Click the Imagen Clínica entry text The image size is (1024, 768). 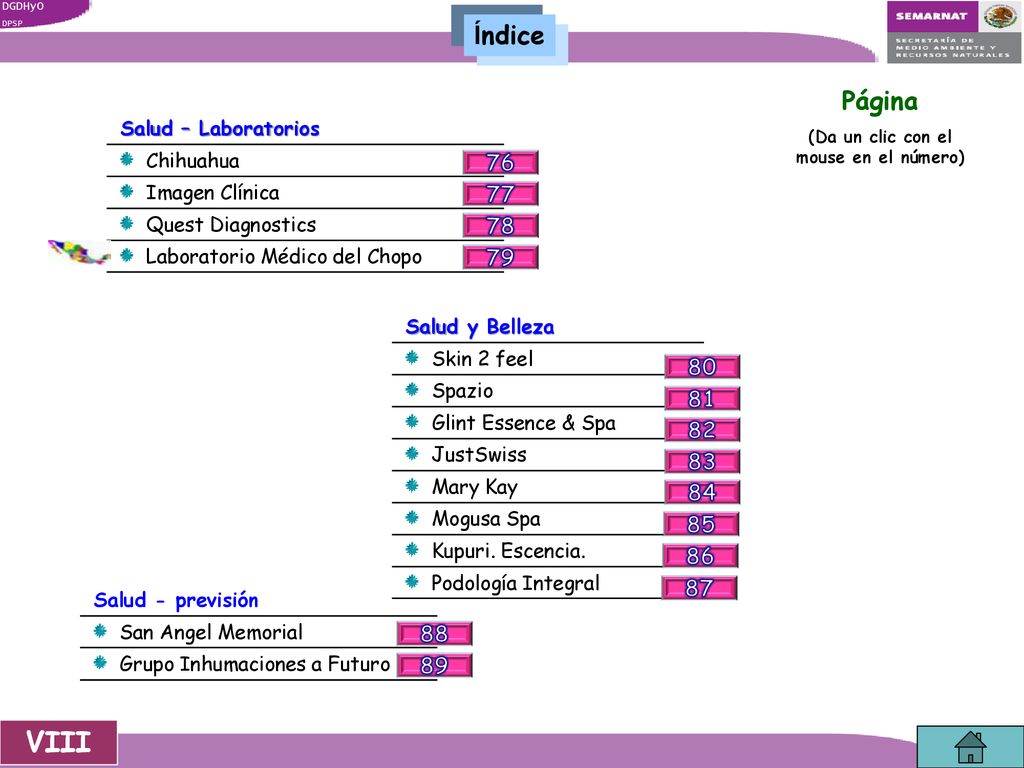coord(212,193)
